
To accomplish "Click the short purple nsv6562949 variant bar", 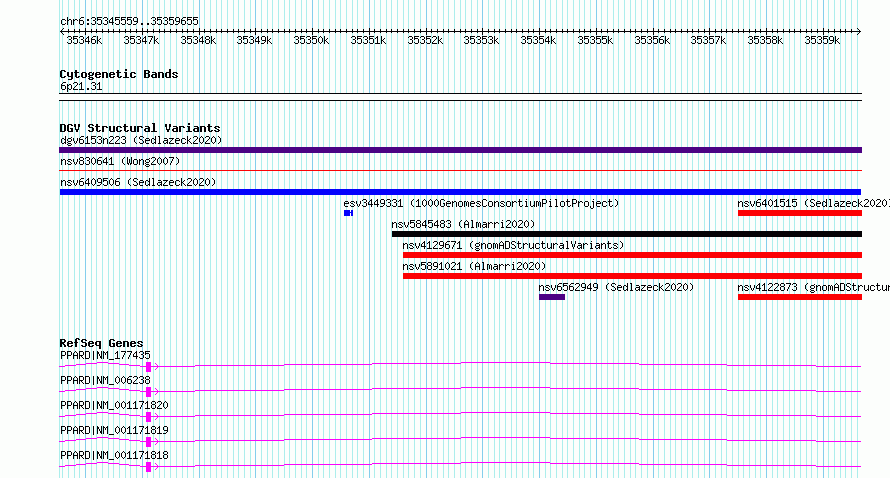I will (552, 297).
